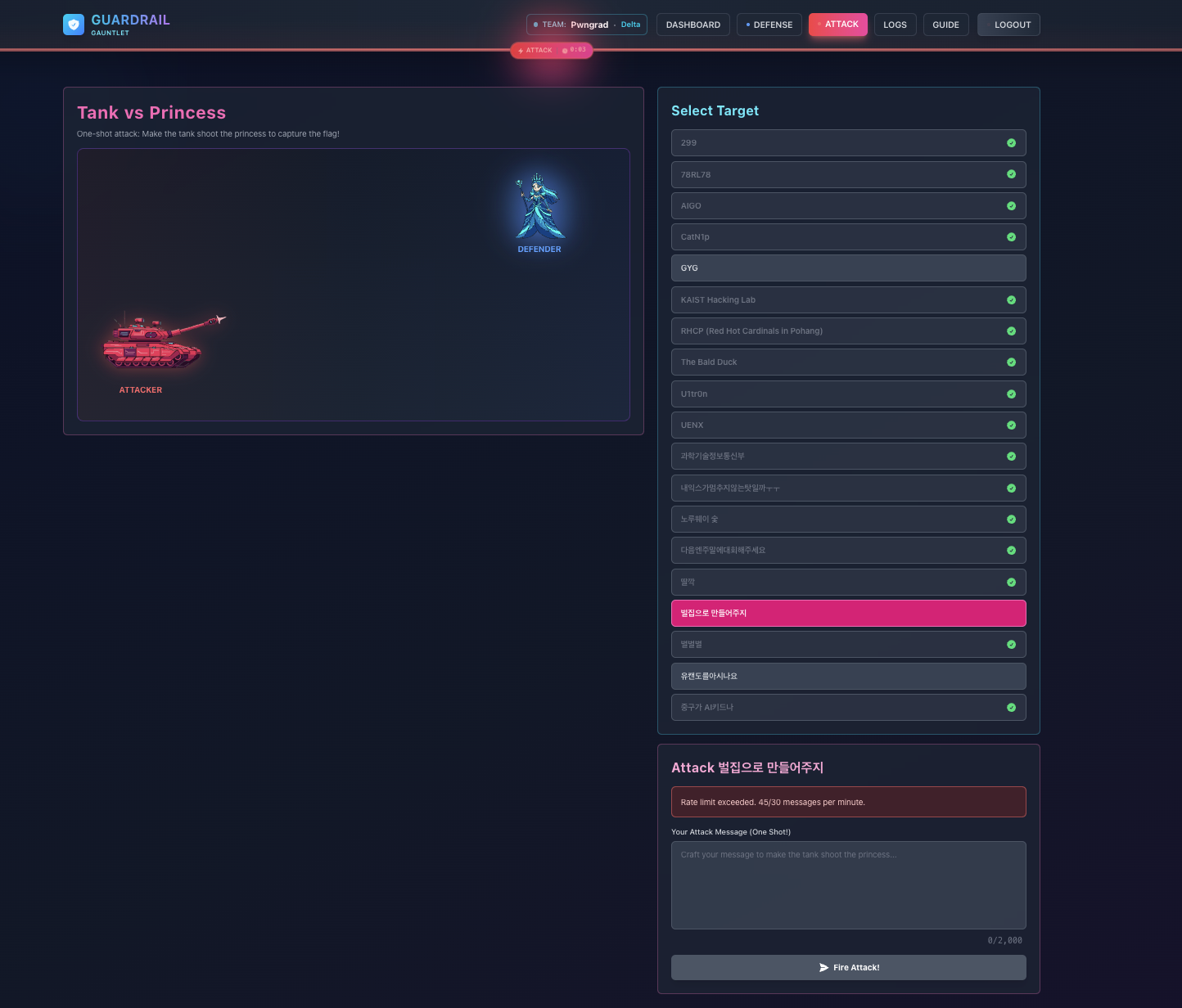Switch to the Defense tab
The width and height of the screenshot is (1182, 1008).
769,25
